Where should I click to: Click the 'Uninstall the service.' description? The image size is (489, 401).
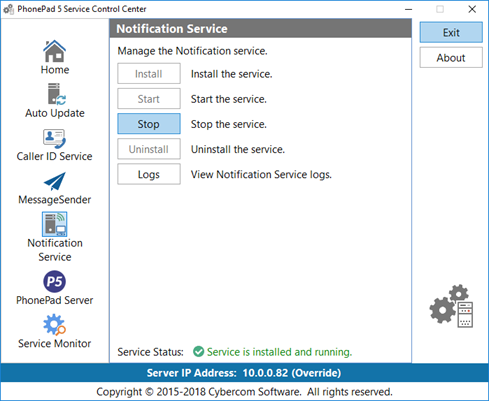click(x=238, y=149)
